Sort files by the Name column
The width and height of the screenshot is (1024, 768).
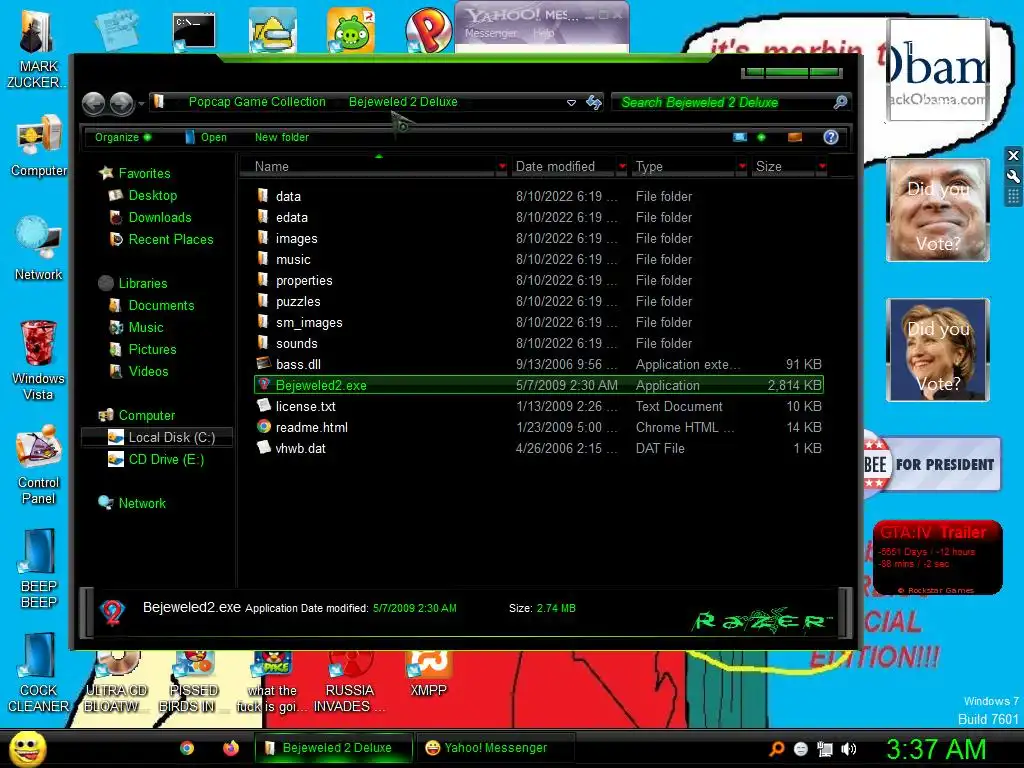tap(369, 167)
